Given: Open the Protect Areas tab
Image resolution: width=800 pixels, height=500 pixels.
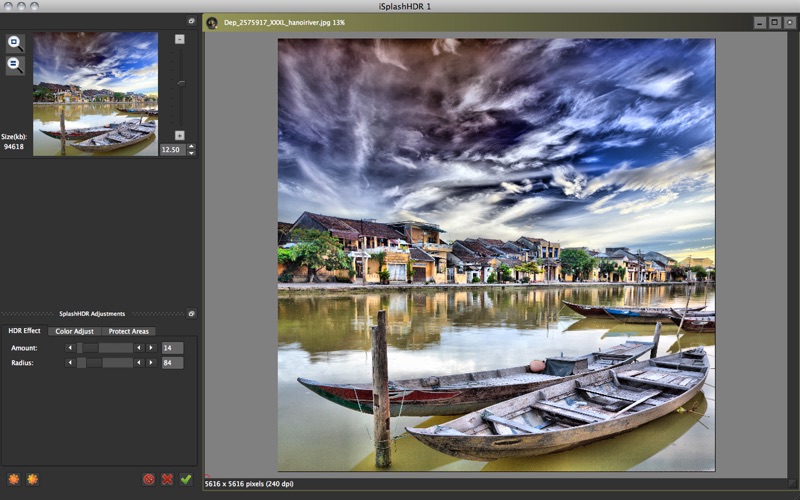Looking at the screenshot, I should (x=129, y=331).
